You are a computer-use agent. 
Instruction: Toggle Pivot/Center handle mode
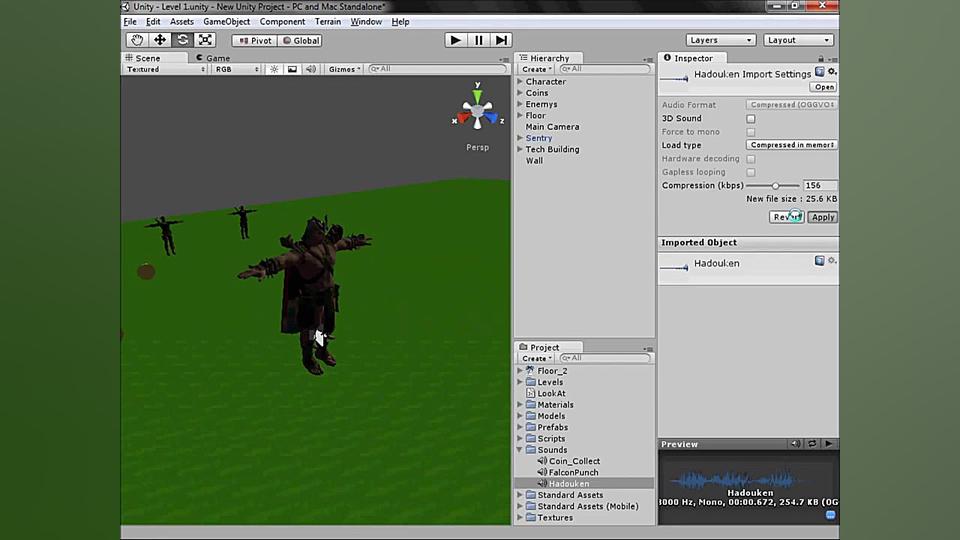click(x=255, y=40)
